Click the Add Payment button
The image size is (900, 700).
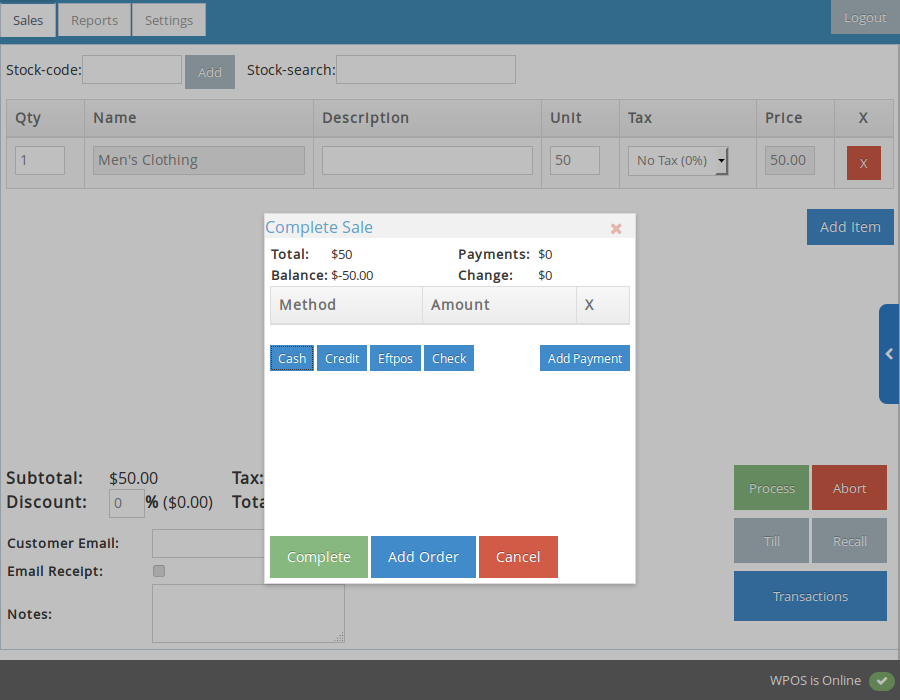pos(585,358)
